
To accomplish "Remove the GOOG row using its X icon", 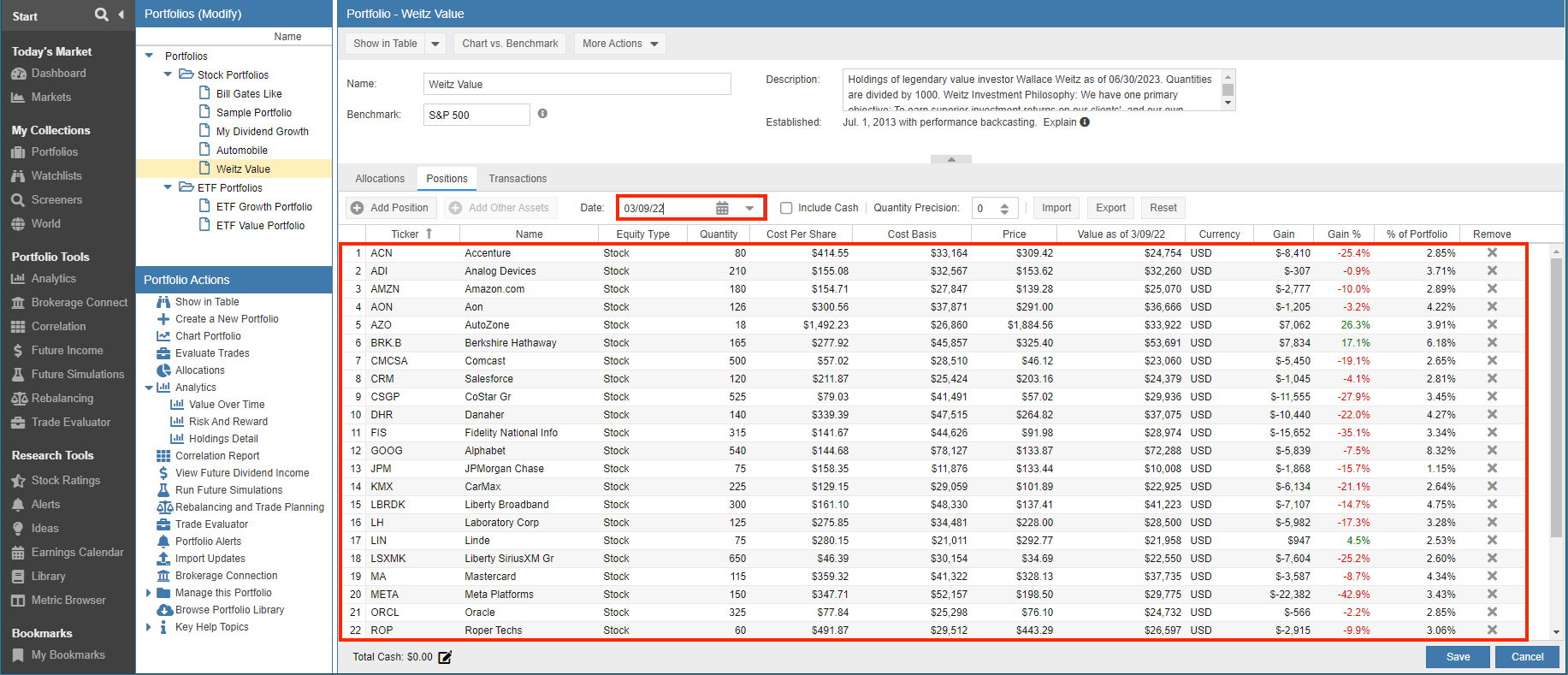I will 1492,450.
